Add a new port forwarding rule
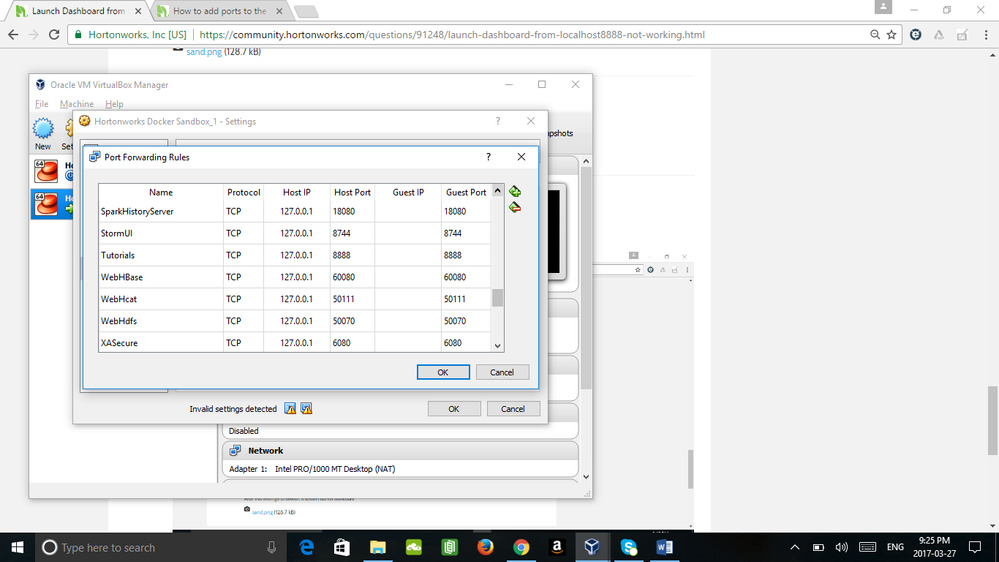 click(515, 191)
